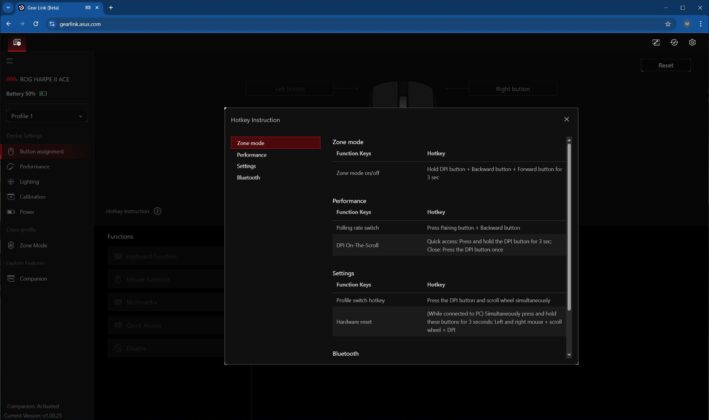709x420 pixels.
Task: Open Zone Mode in the sidebar
Action: 33,245
